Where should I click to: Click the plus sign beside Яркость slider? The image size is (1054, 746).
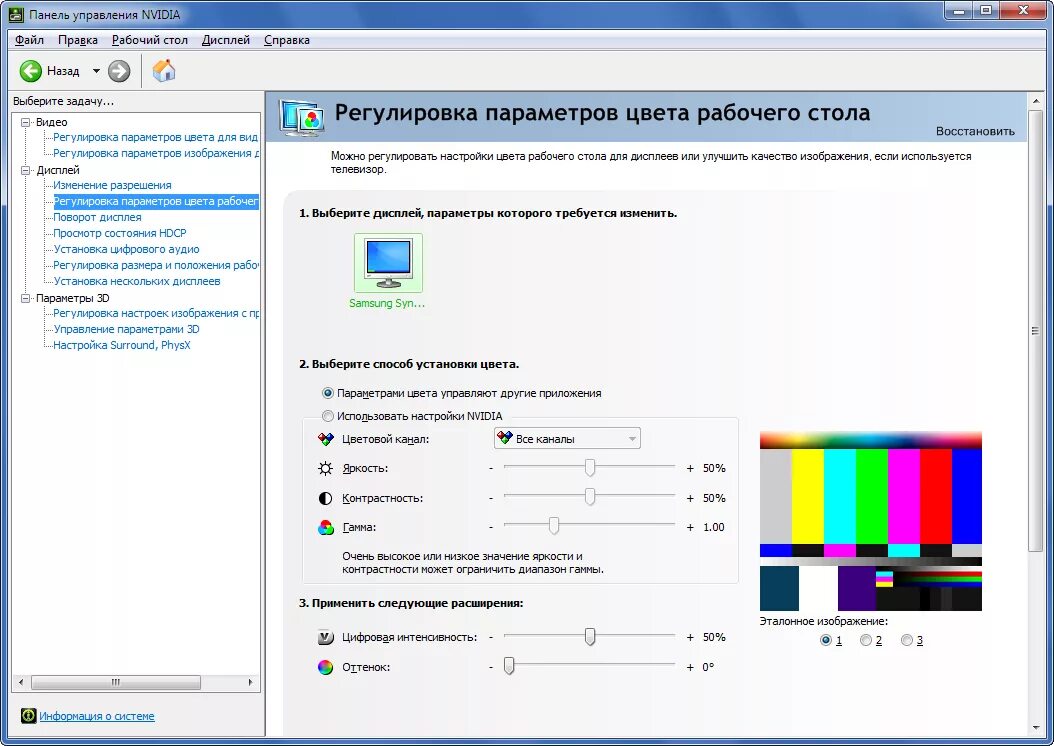click(x=690, y=468)
